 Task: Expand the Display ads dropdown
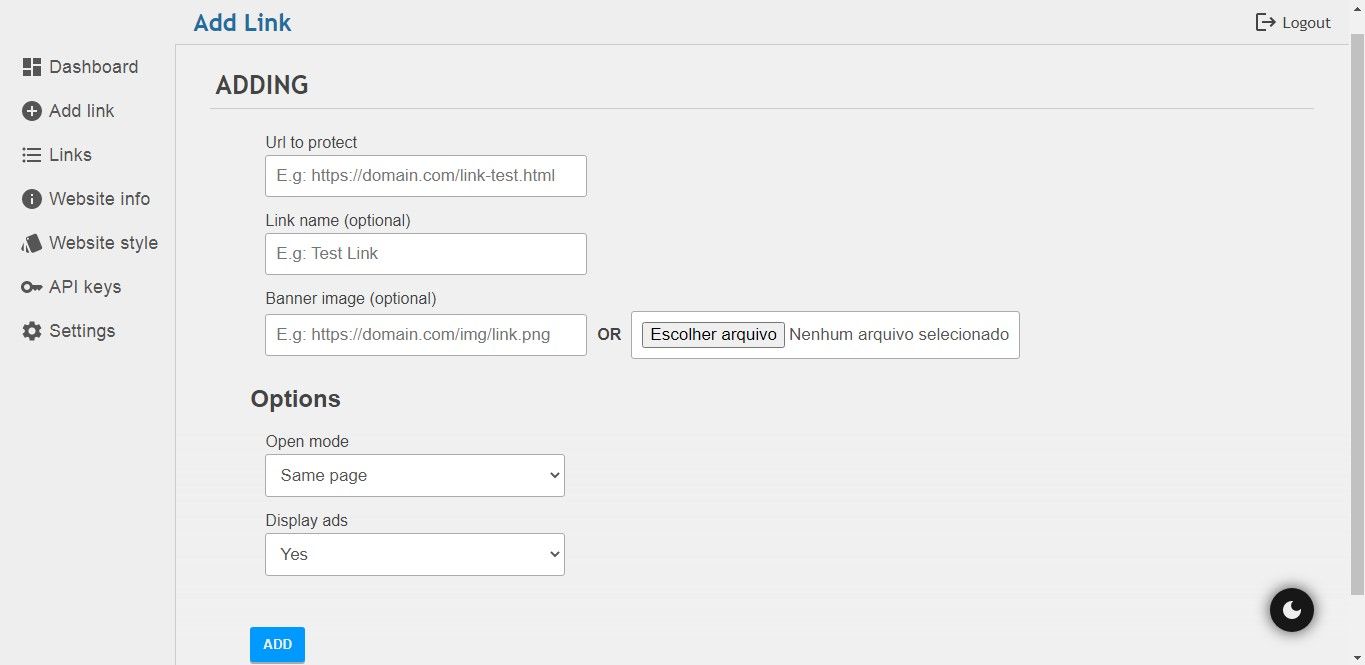pyautogui.click(x=414, y=554)
